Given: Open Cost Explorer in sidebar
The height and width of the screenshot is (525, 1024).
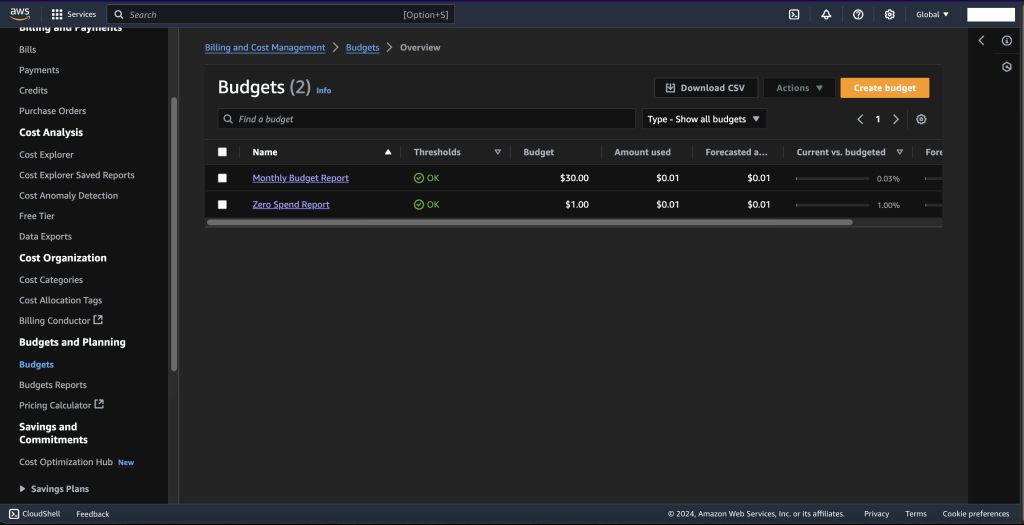Looking at the screenshot, I should pyautogui.click(x=46, y=155).
